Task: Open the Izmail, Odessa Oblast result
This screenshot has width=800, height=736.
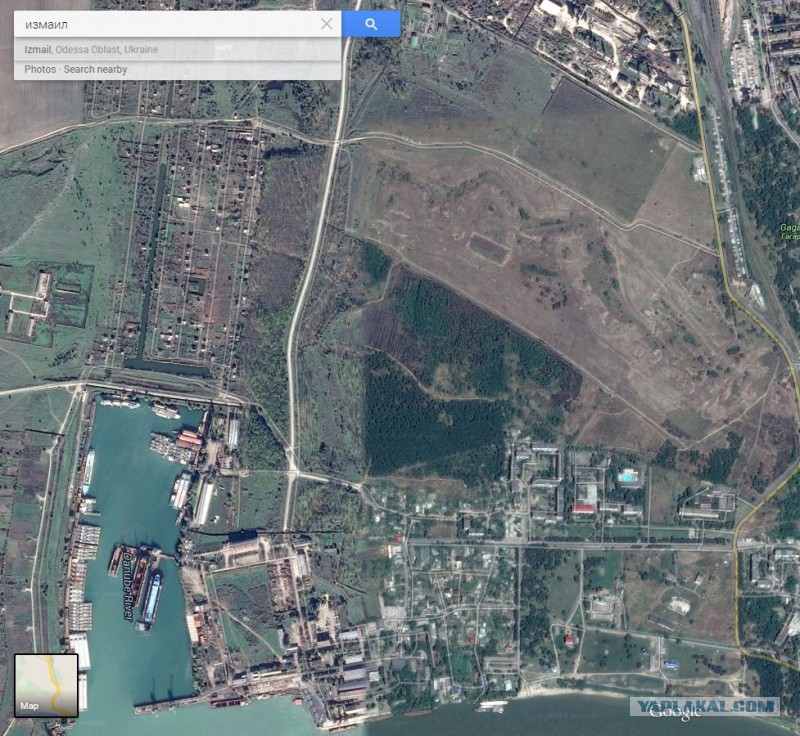Action: tap(178, 49)
